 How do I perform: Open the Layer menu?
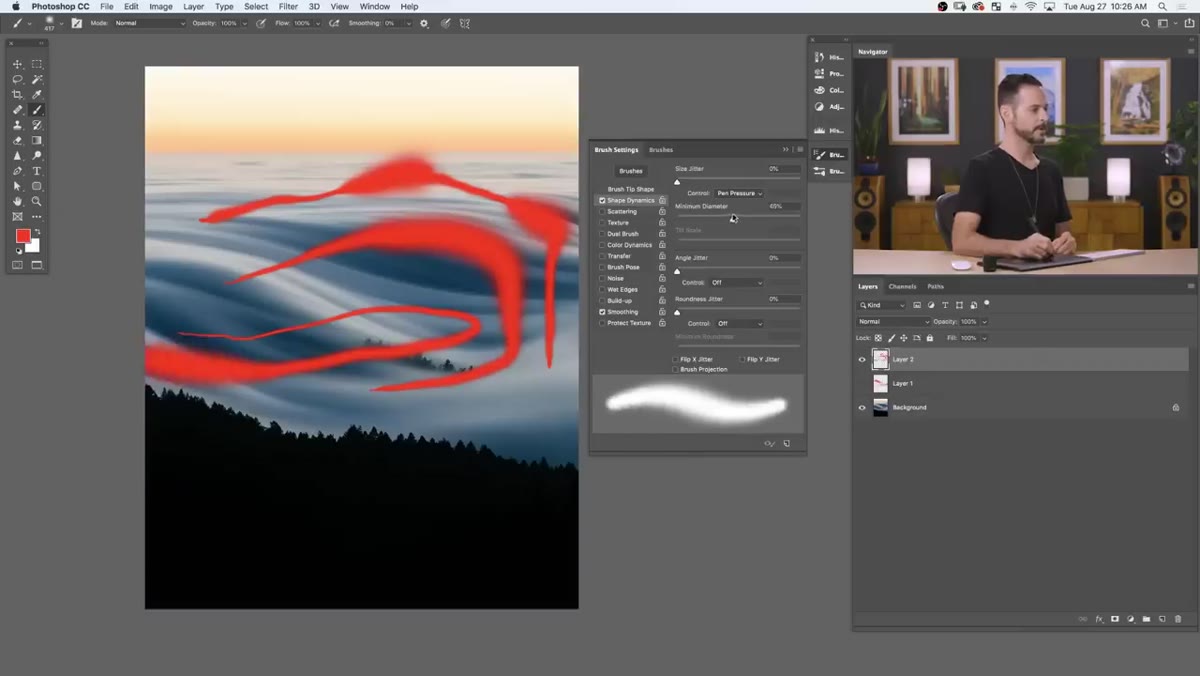pos(193,7)
